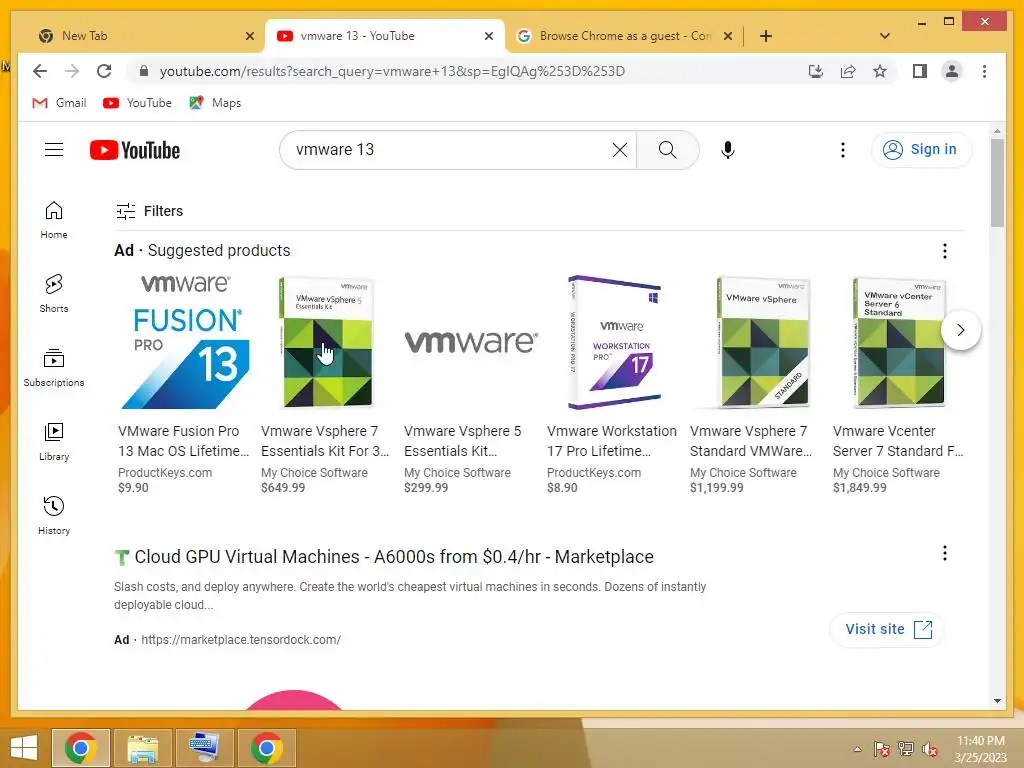This screenshot has width=1024, height=768.
Task: Open the Windows Start button
Action: 24,748
